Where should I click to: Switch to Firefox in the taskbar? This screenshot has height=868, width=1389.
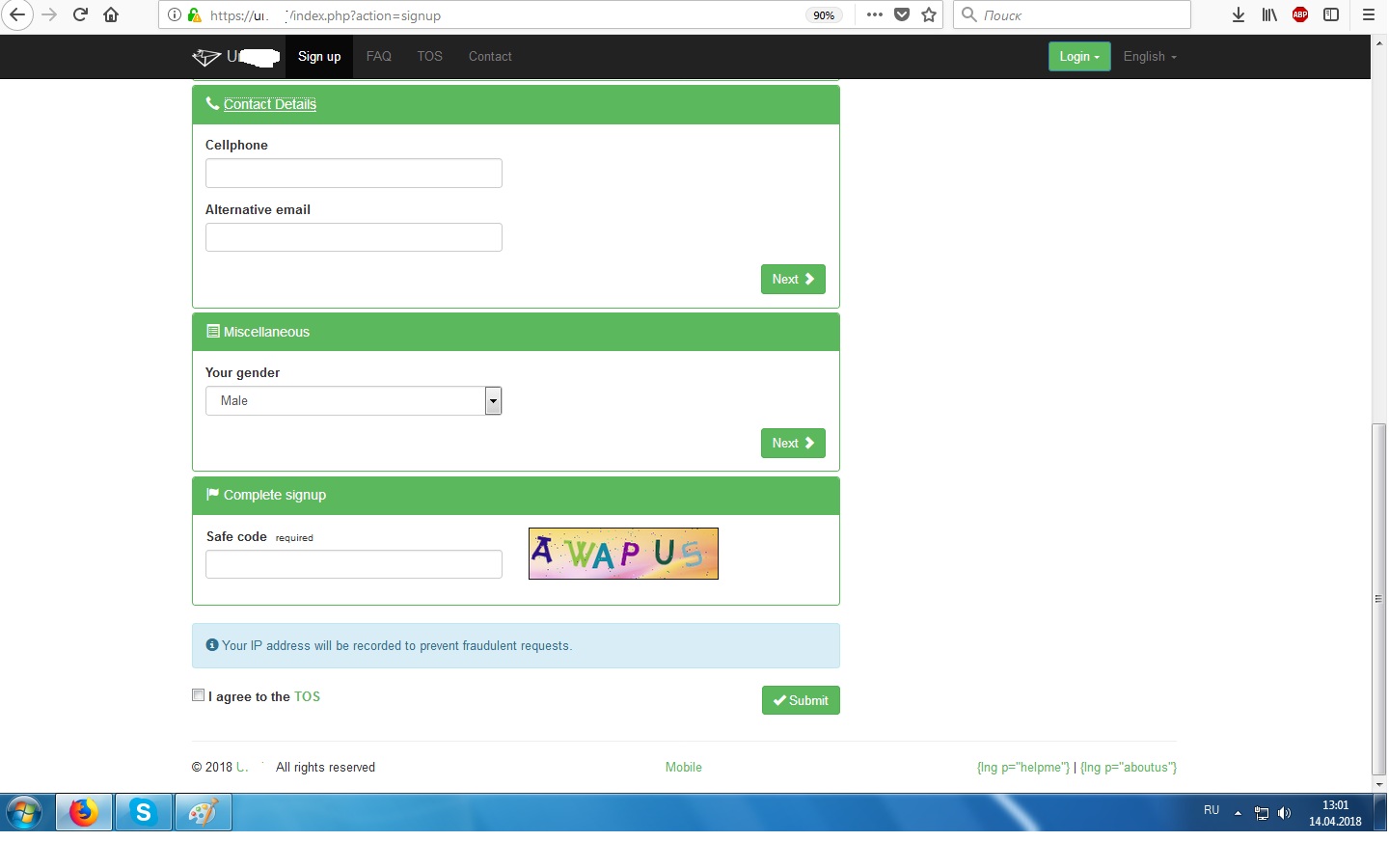84,812
